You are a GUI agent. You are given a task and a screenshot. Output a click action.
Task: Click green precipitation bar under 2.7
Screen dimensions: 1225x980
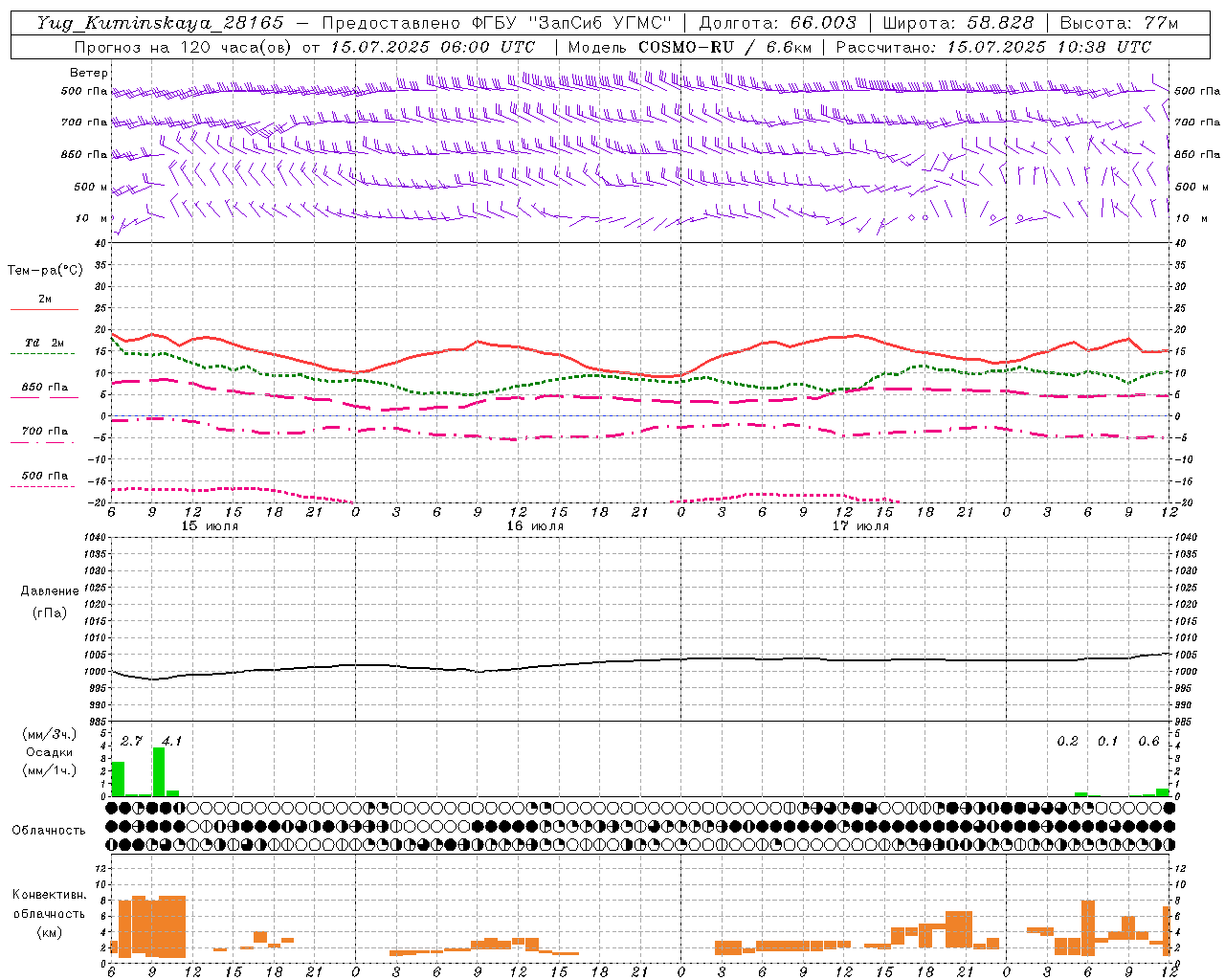coord(119,779)
